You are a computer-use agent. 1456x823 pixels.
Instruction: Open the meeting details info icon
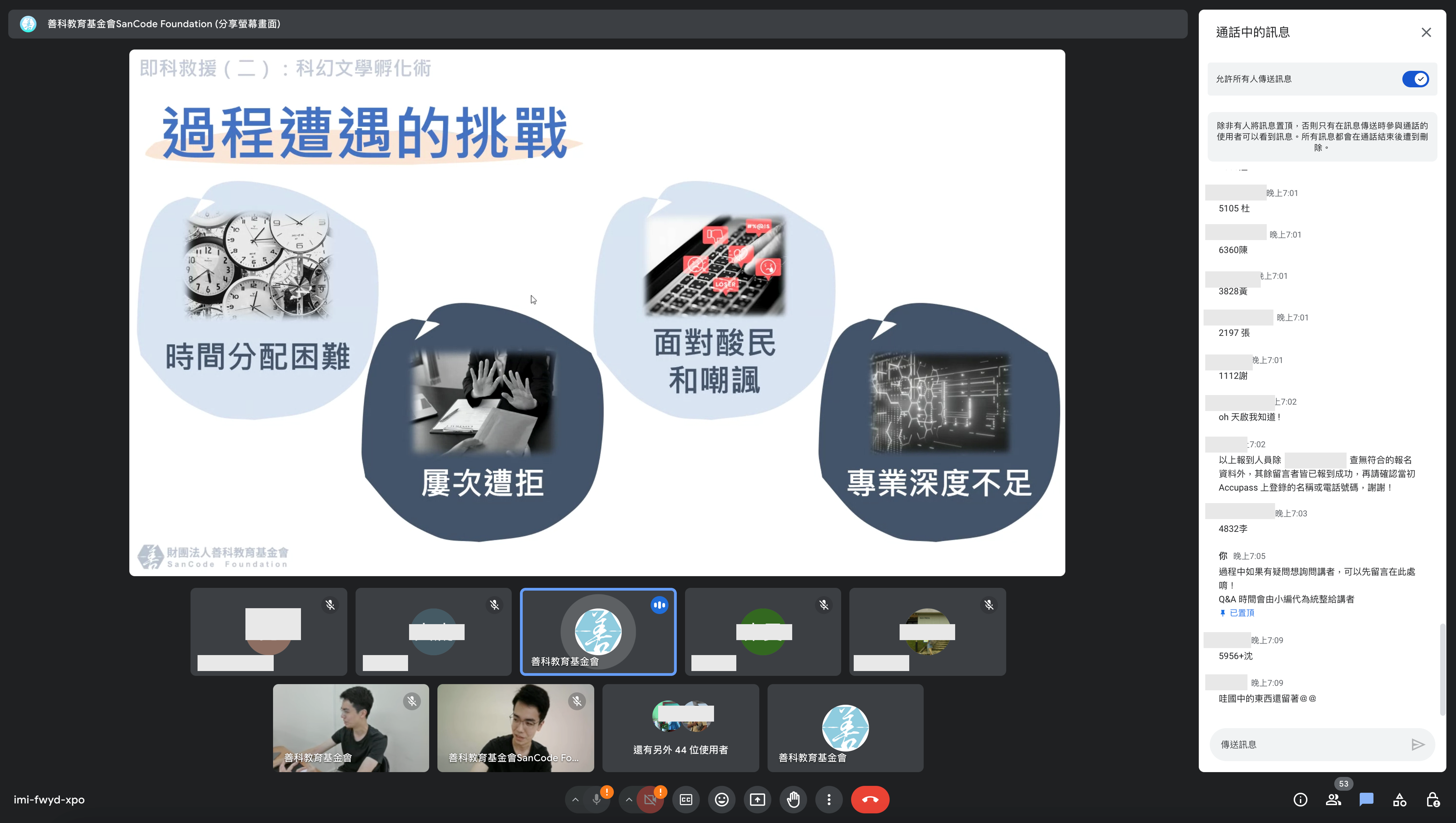pyautogui.click(x=1300, y=800)
